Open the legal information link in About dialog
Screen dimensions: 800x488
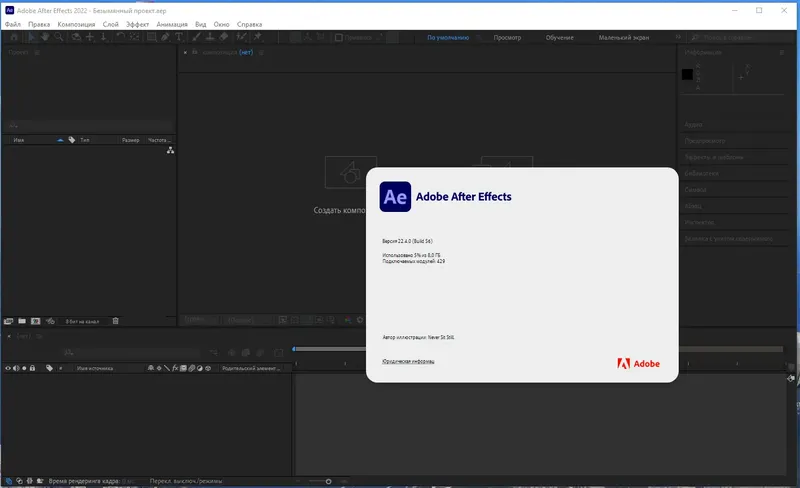(408, 361)
